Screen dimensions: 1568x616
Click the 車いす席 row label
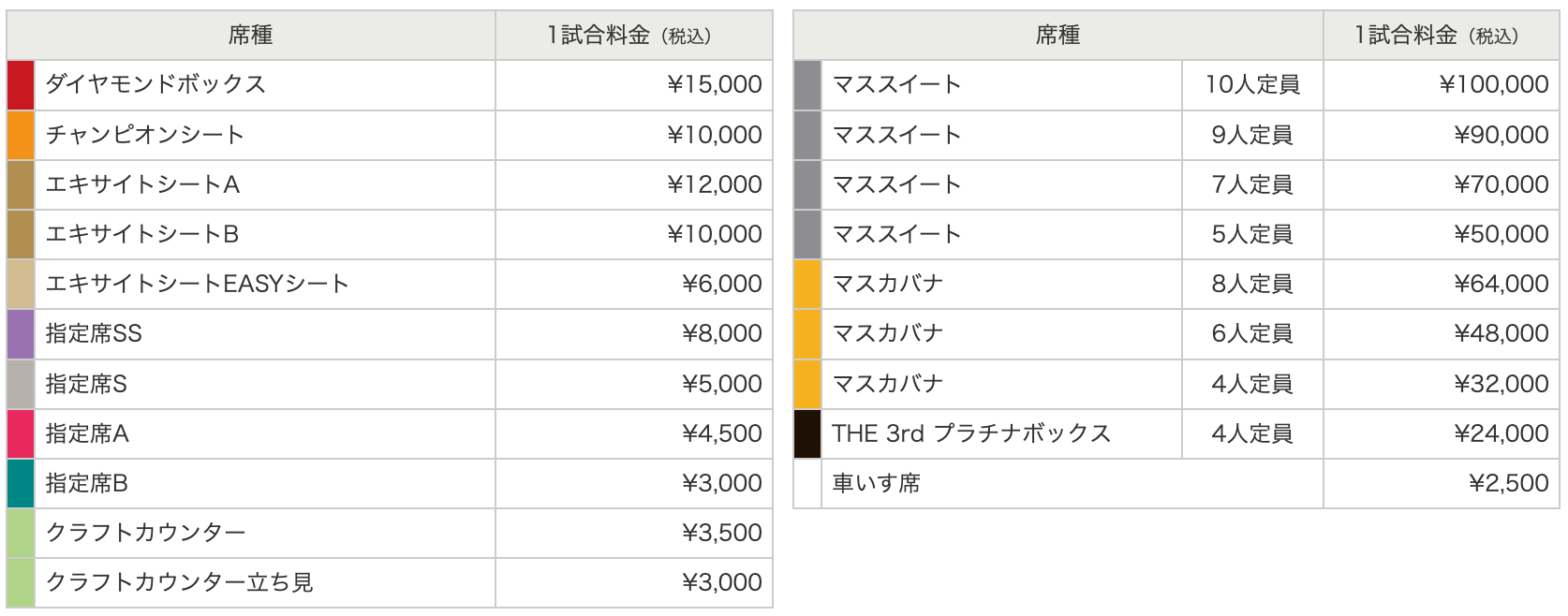877,483
